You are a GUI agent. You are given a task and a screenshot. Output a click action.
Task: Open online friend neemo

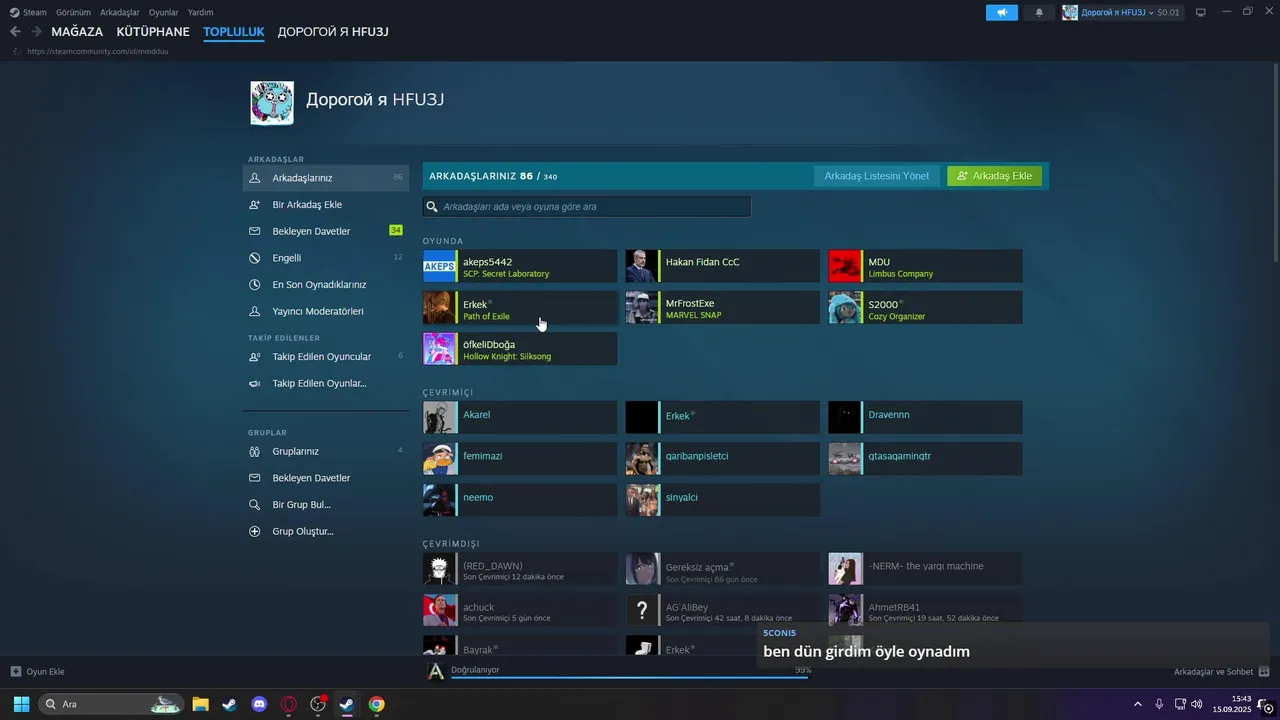pyautogui.click(x=520, y=500)
